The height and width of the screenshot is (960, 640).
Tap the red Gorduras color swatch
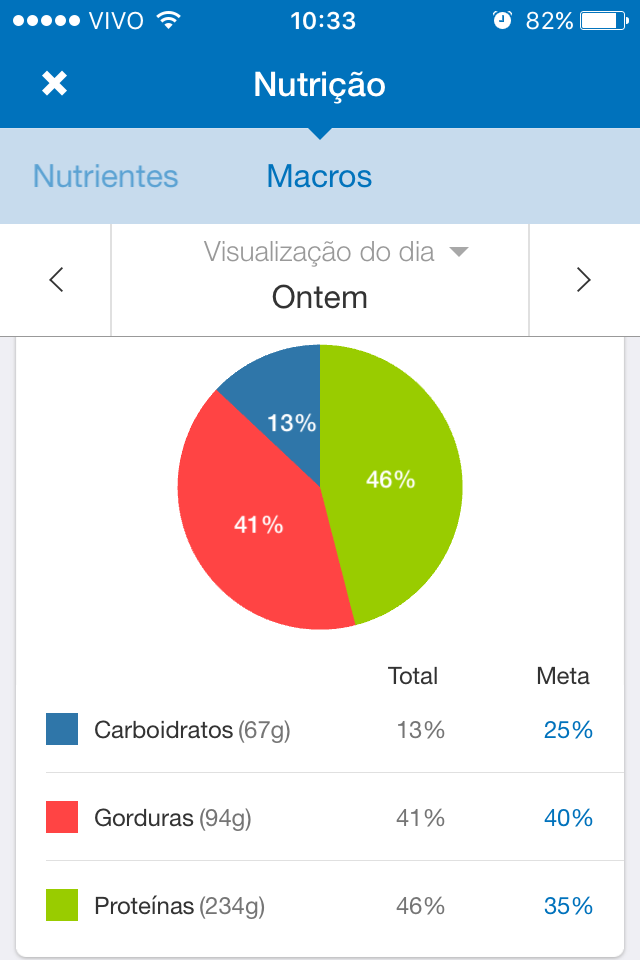pyautogui.click(x=62, y=817)
